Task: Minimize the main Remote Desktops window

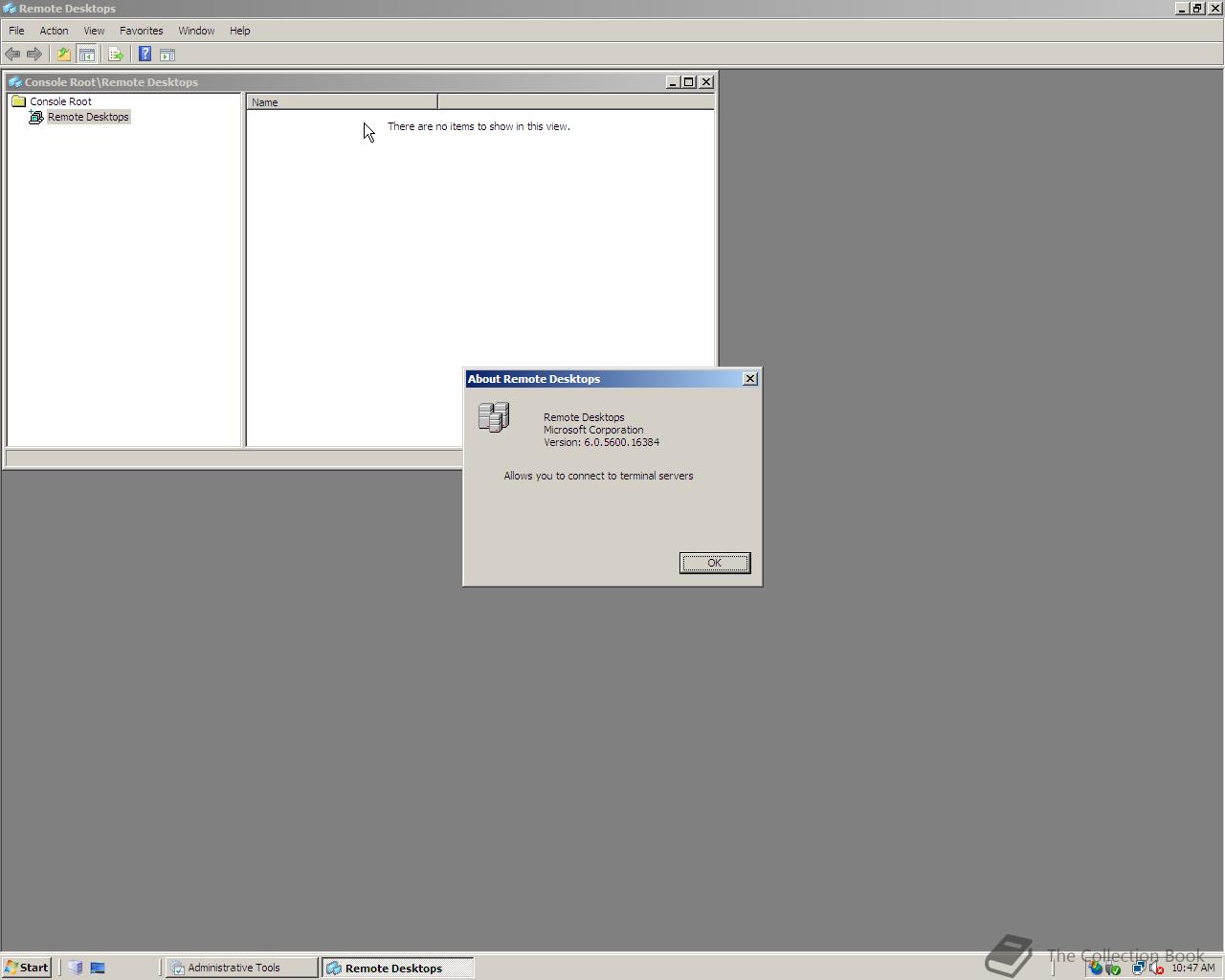Action: coord(1182,9)
